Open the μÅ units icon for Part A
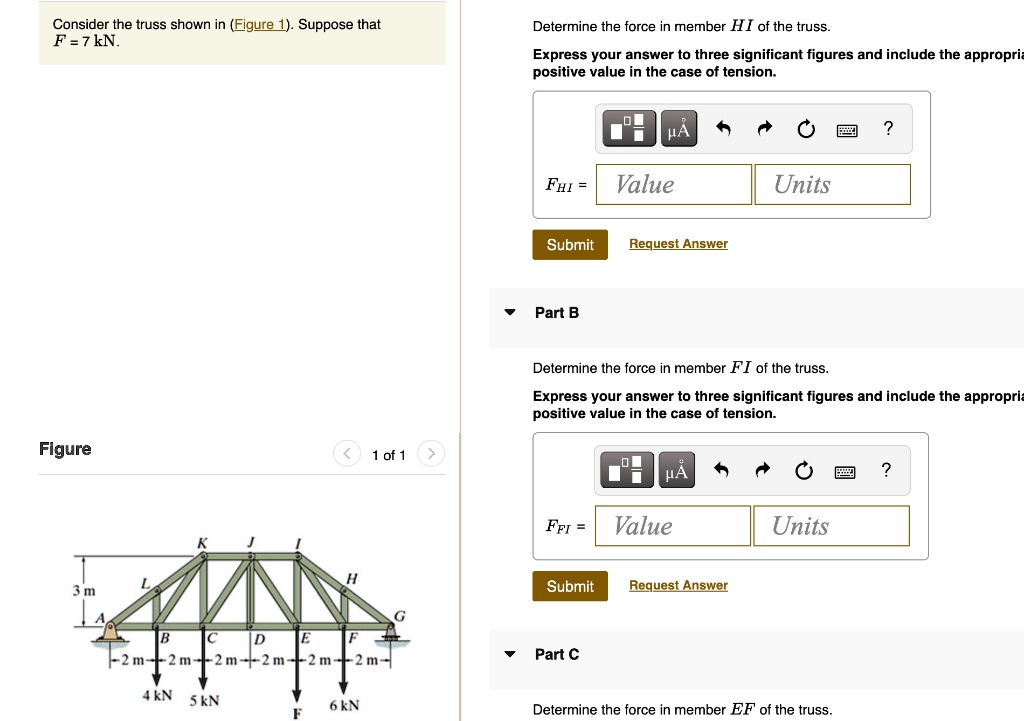The width and height of the screenshot is (1024, 721). 677,128
